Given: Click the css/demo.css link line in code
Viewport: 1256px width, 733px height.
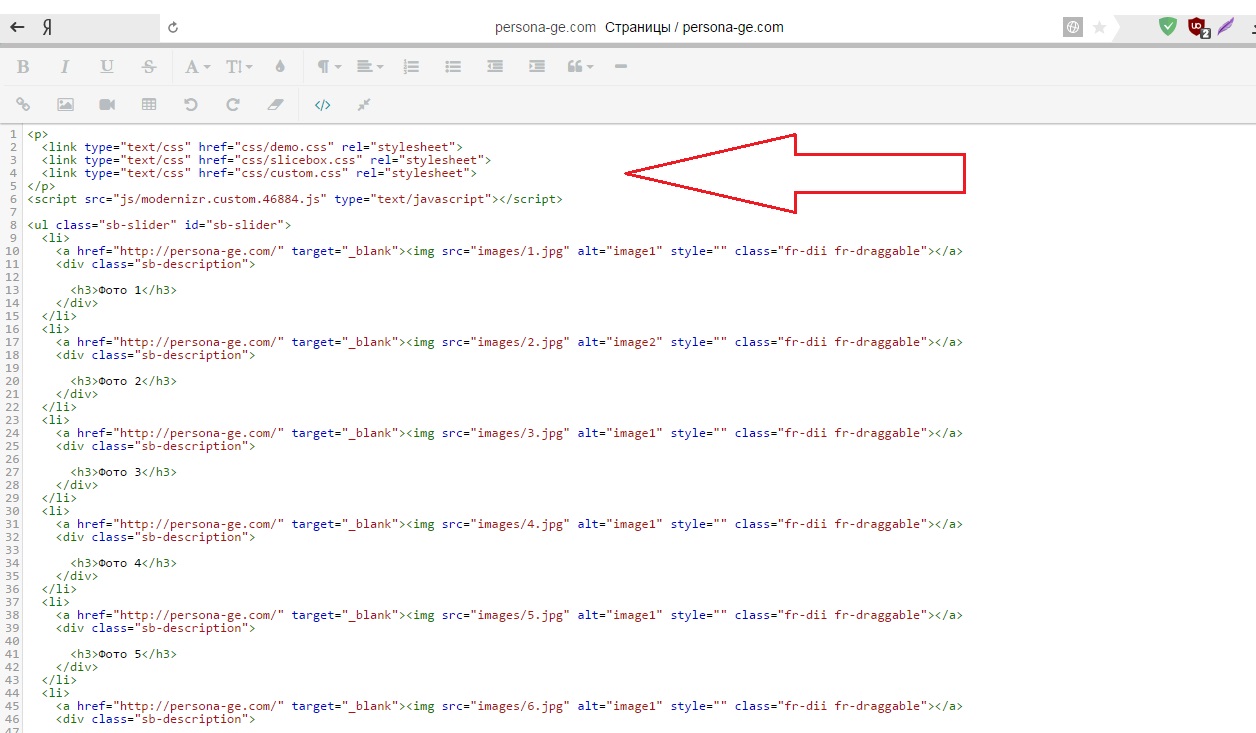Looking at the screenshot, I should coord(252,147).
